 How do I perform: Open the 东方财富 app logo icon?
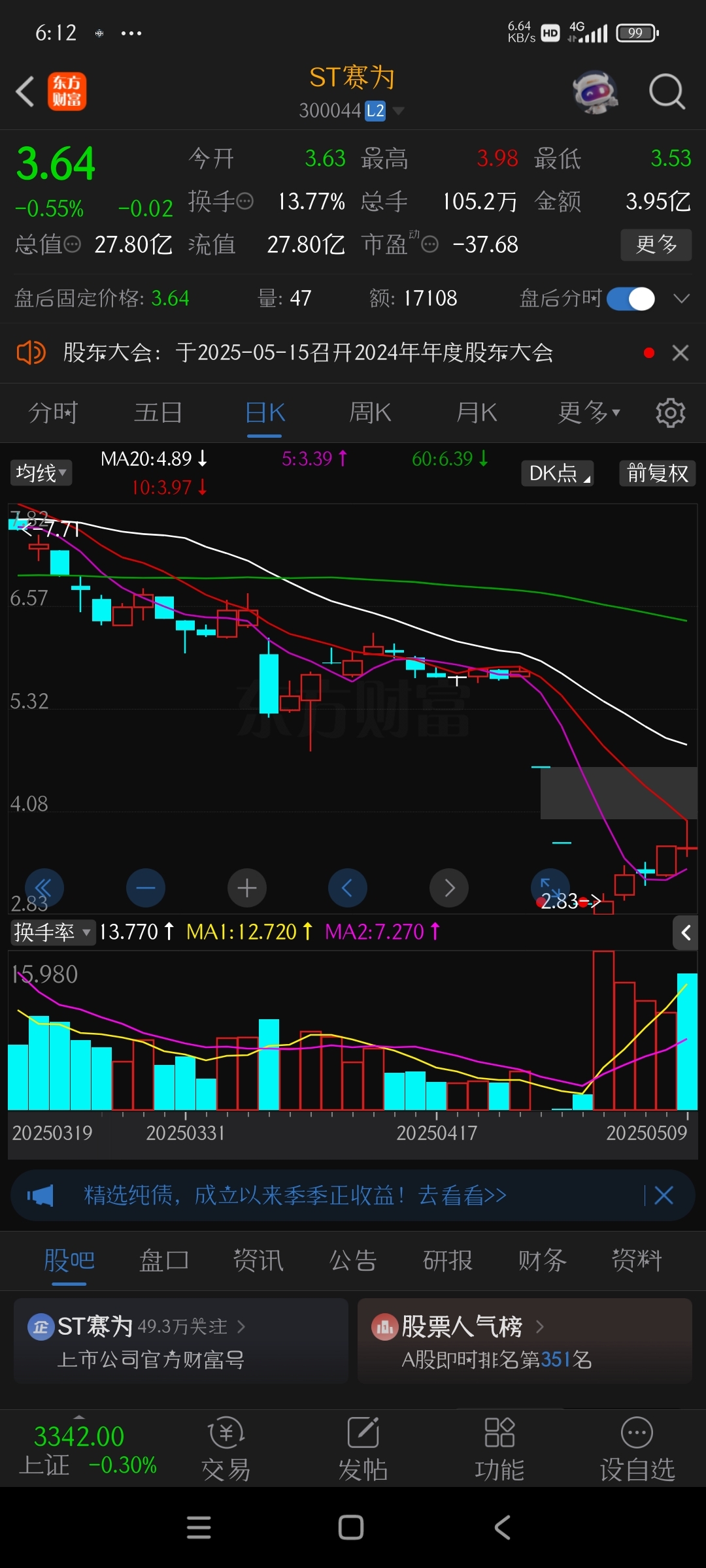67,91
